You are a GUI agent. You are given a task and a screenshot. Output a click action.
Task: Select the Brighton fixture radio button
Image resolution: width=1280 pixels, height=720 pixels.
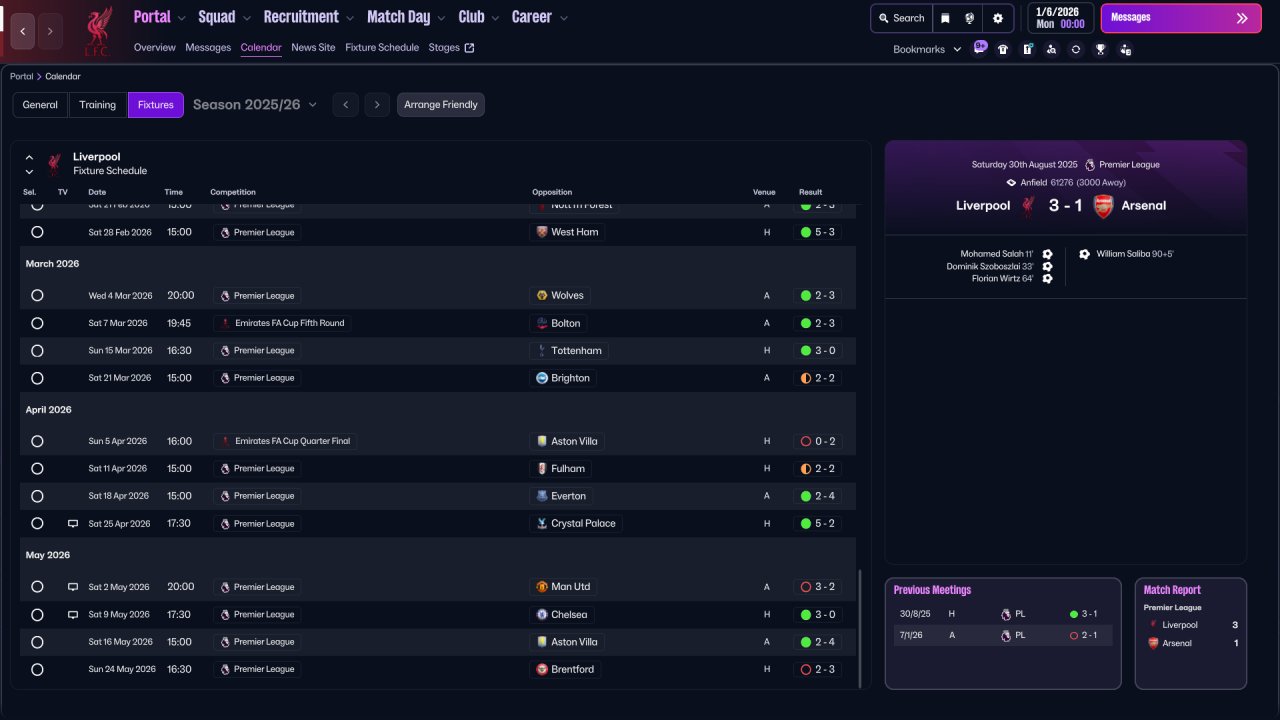37,378
